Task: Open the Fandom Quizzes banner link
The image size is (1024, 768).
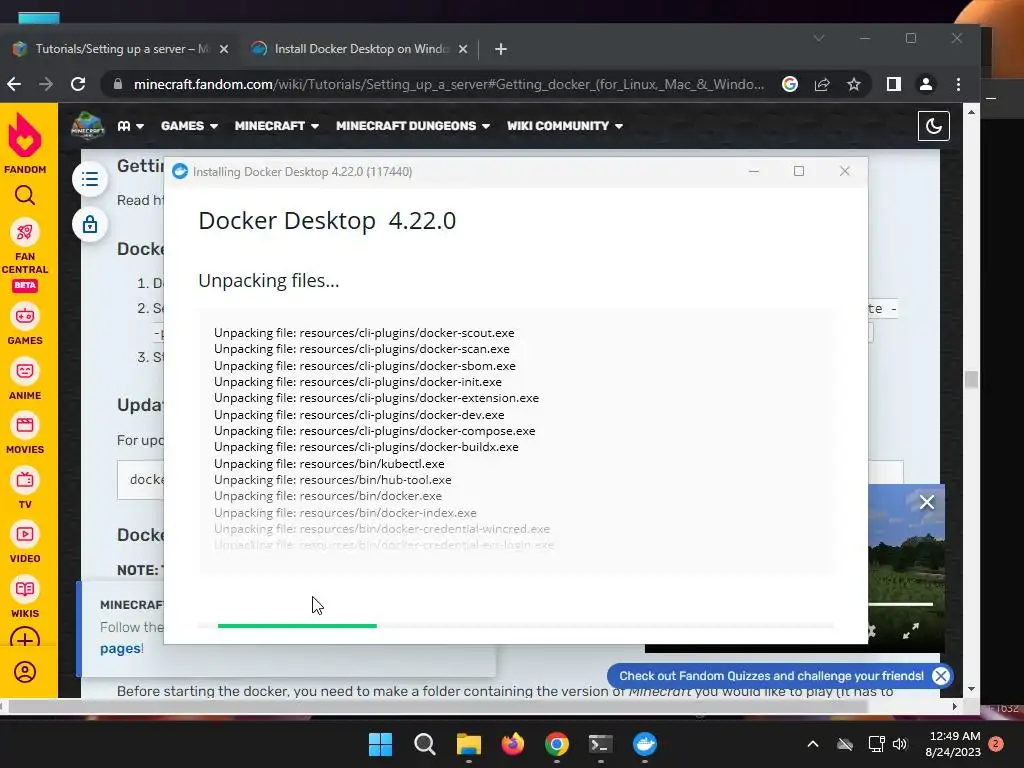Action: 771,676
